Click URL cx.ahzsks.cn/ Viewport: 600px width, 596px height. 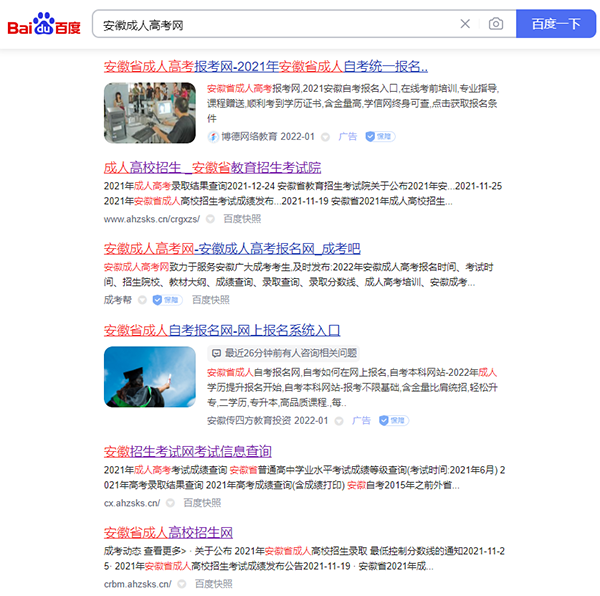point(132,503)
